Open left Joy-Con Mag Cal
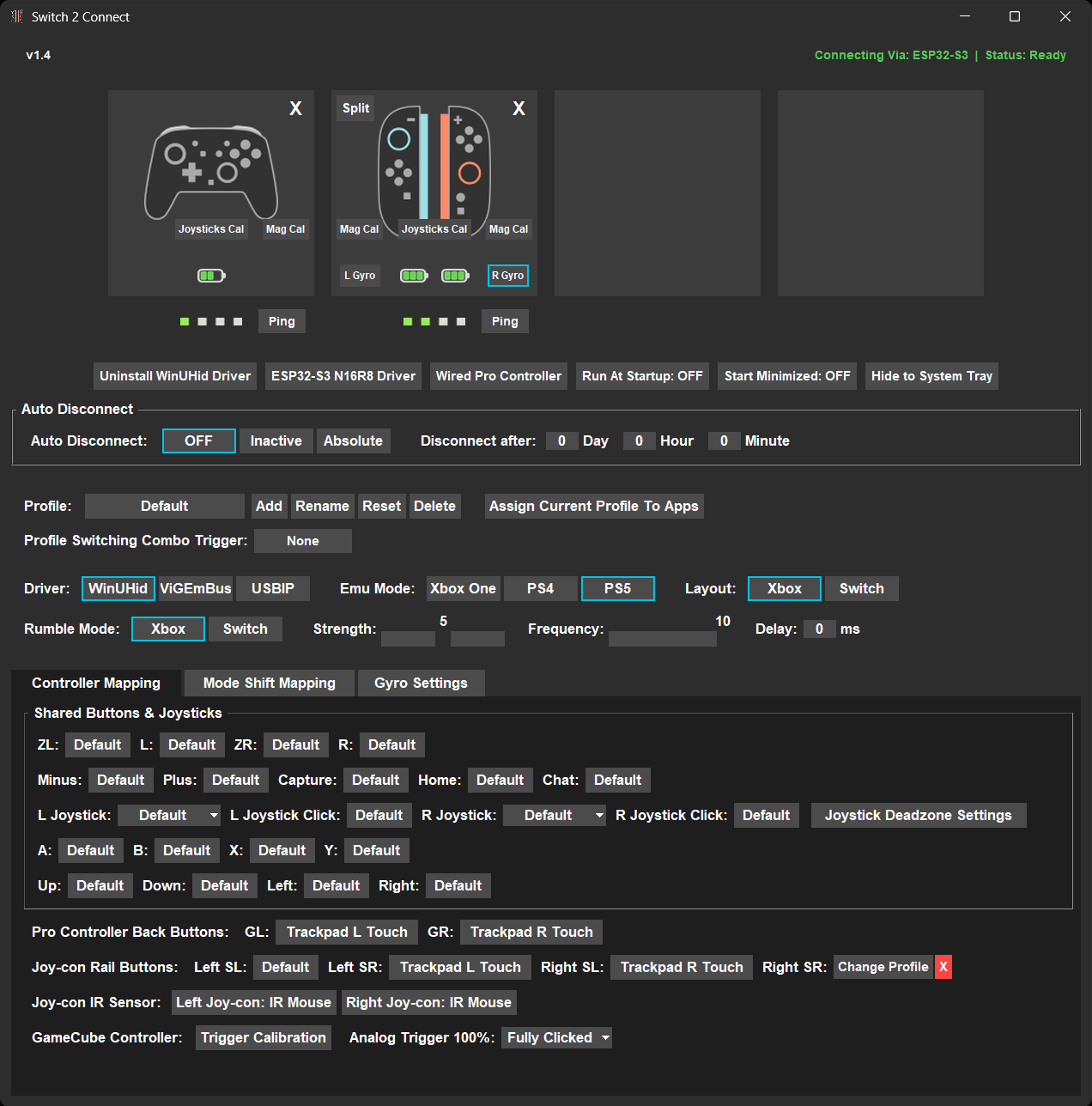This screenshot has height=1106, width=1092. tap(359, 229)
